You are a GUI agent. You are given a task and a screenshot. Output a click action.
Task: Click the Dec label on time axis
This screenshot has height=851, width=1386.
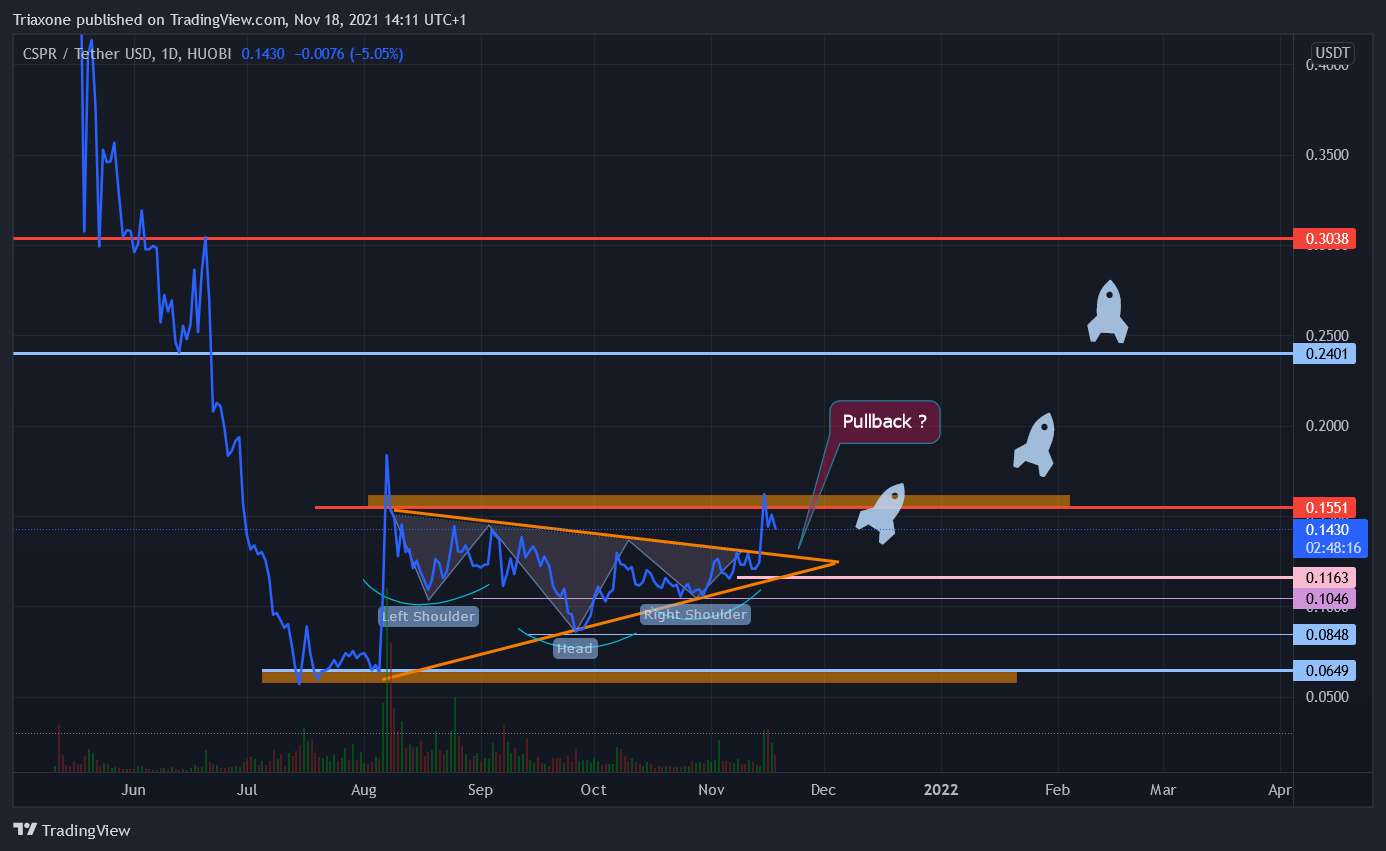[823, 790]
